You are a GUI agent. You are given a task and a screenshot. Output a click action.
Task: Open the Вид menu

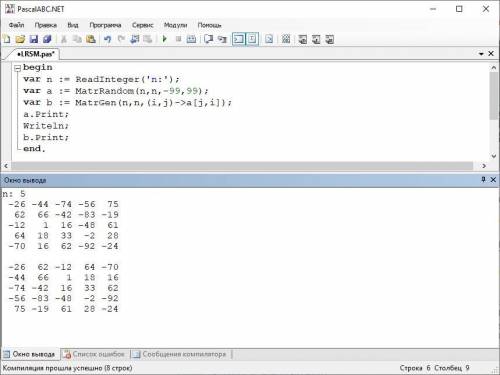tap(73, 25)
